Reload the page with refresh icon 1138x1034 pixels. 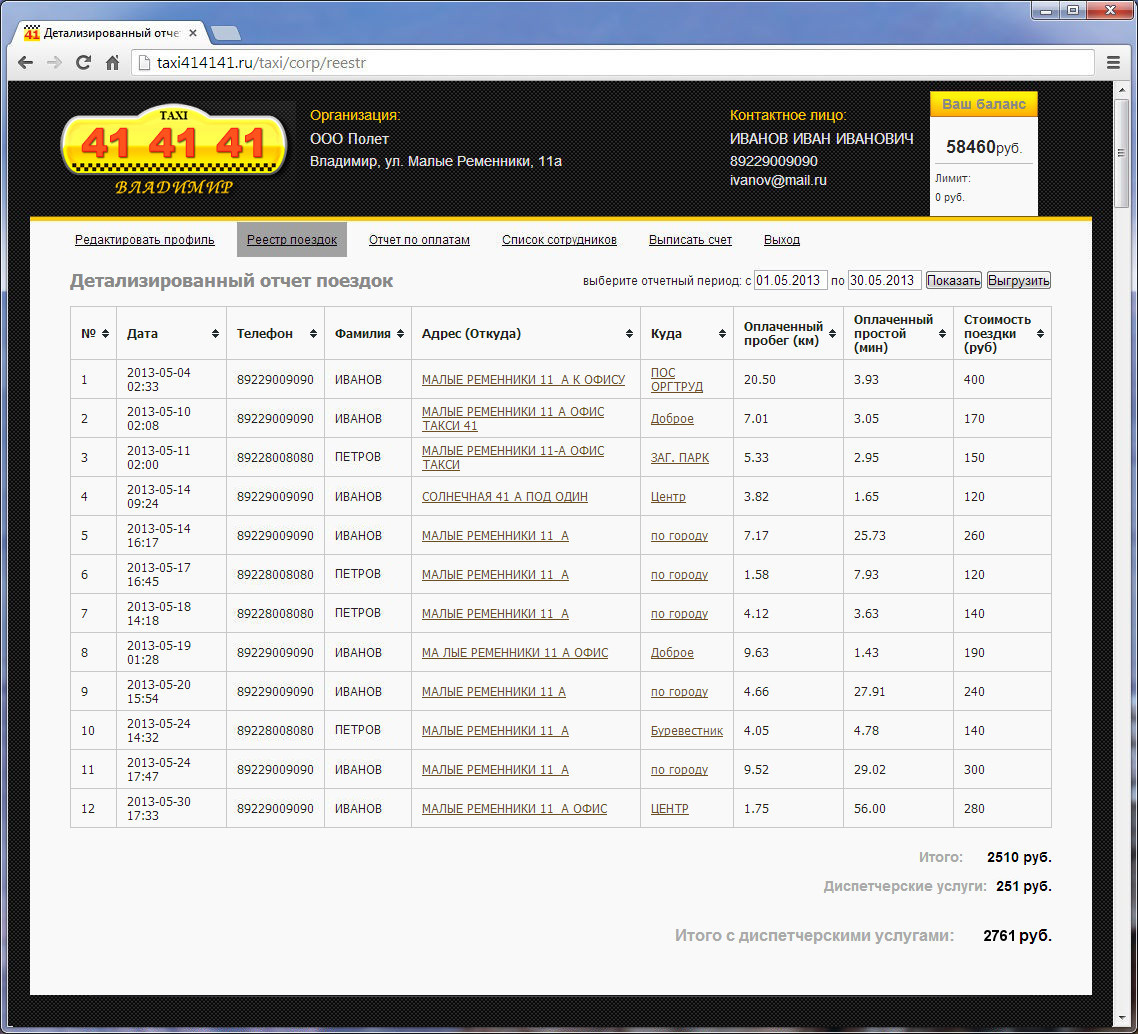(x=84, y=62)
